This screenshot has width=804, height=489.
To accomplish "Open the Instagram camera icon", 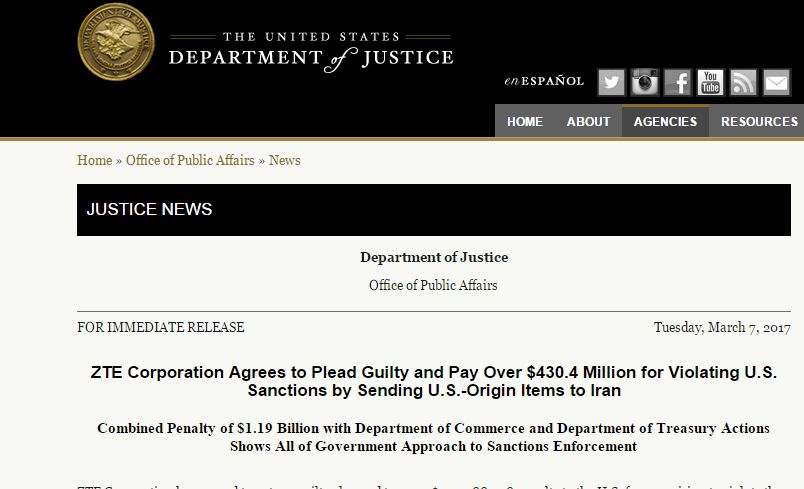I will pos(645,82).
